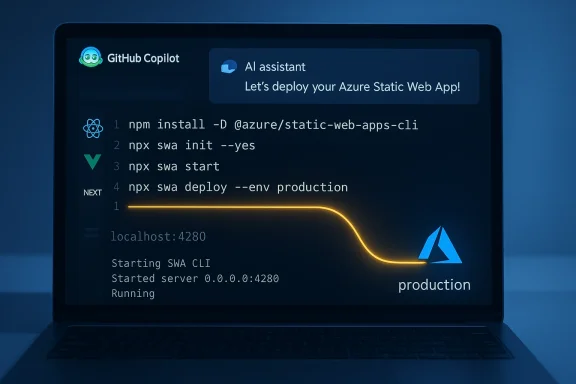The width and height of the screenshot is (576, 384).
Task: Choose the NEXT framework icon
Action: [92, 193]
